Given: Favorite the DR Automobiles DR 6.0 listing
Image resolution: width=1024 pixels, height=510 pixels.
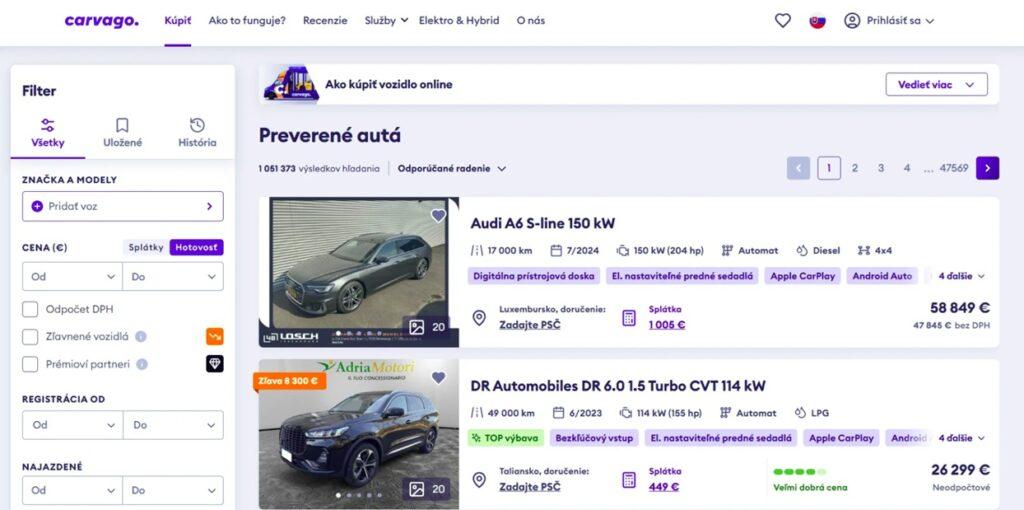Looking at the screenshot, I should [438, 377].
